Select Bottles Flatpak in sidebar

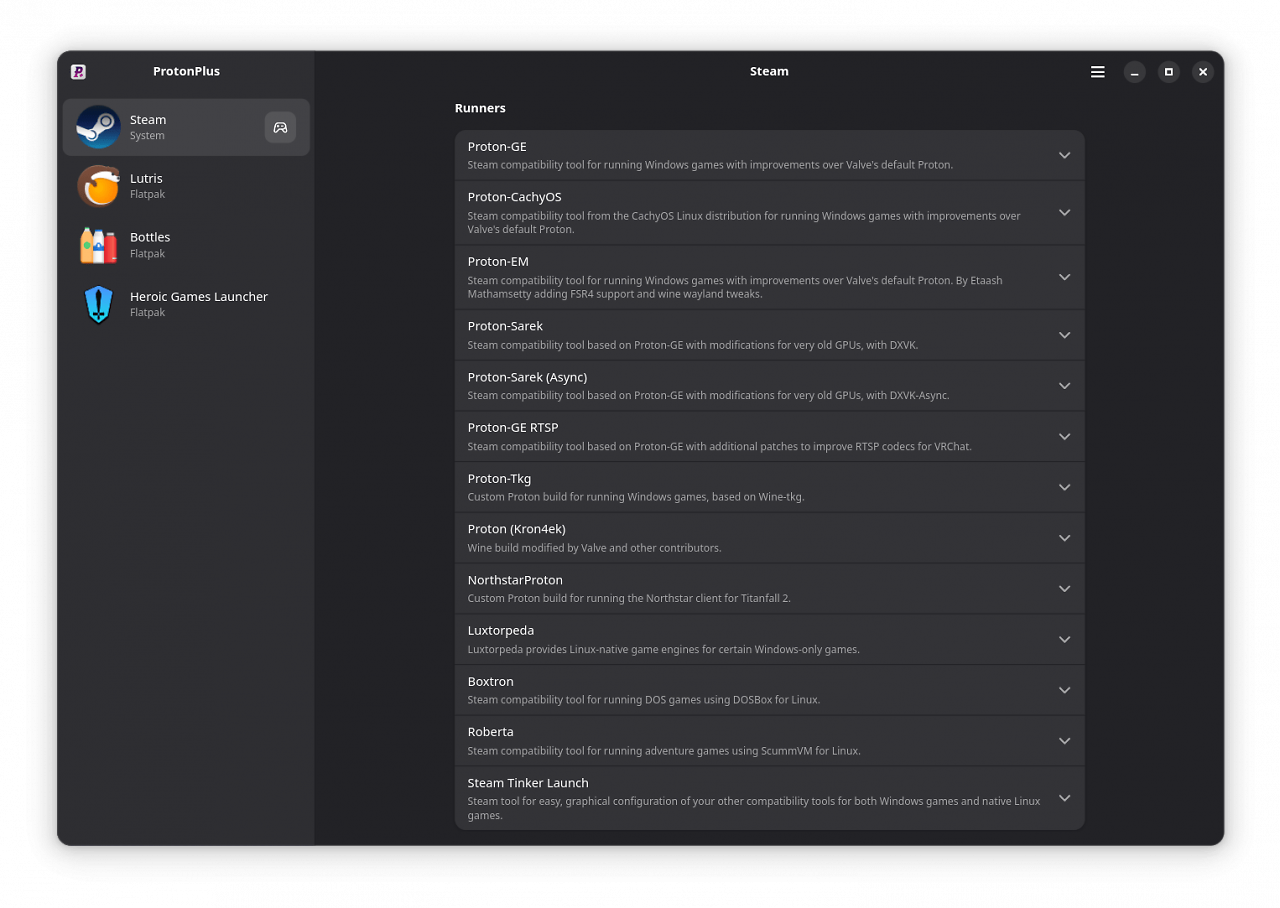click(x=186, y=245)
